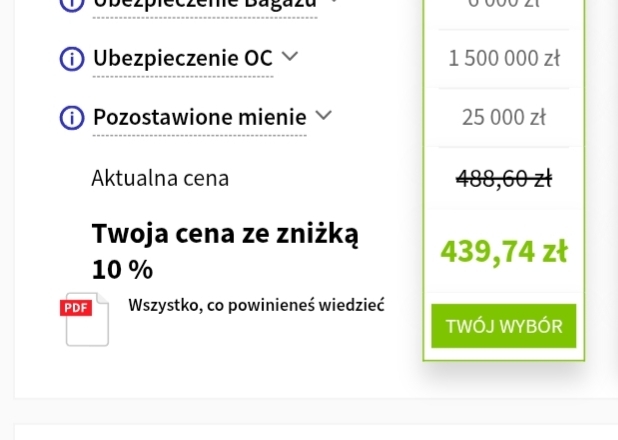The height and width of the screenshot is (440, 618).
Task: Click the Aktualna cena text
Action: pos(160,179)
